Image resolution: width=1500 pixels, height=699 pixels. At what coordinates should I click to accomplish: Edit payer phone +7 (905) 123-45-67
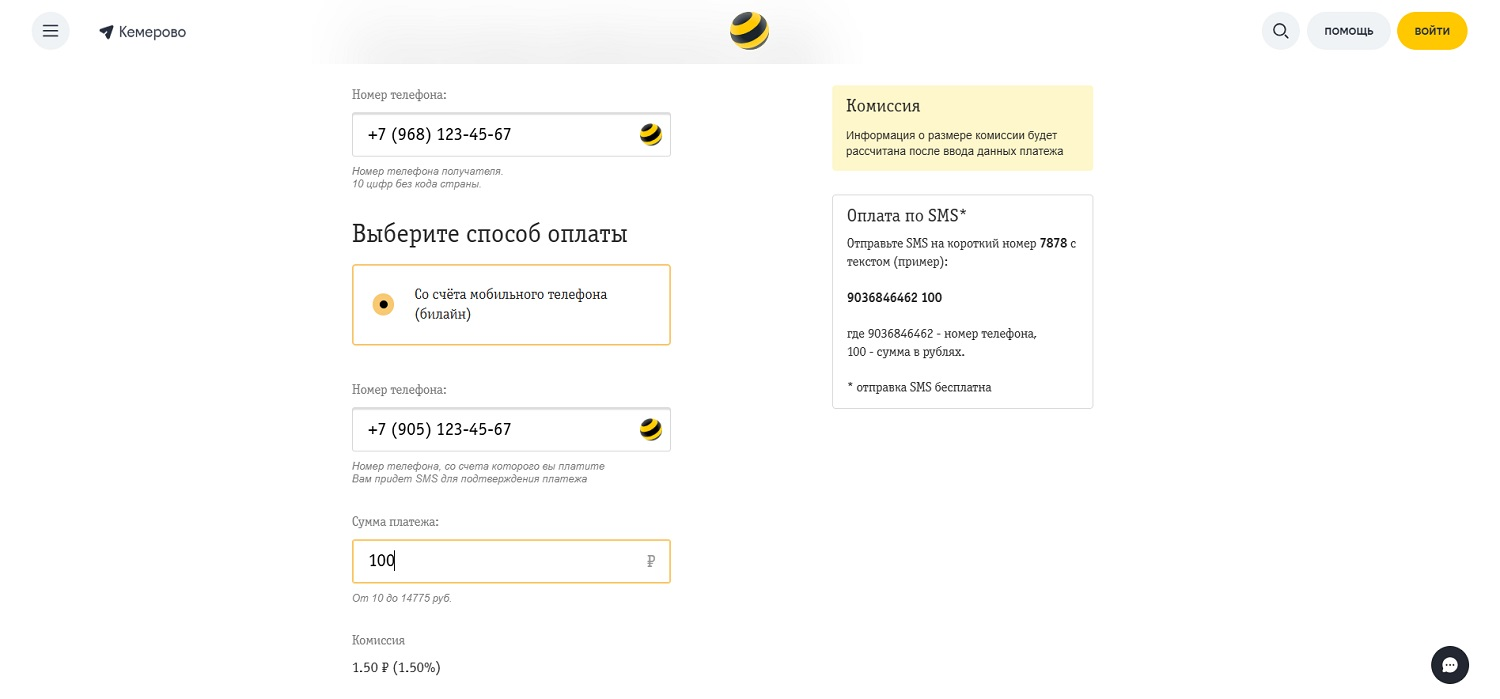(x=511, y=429)
